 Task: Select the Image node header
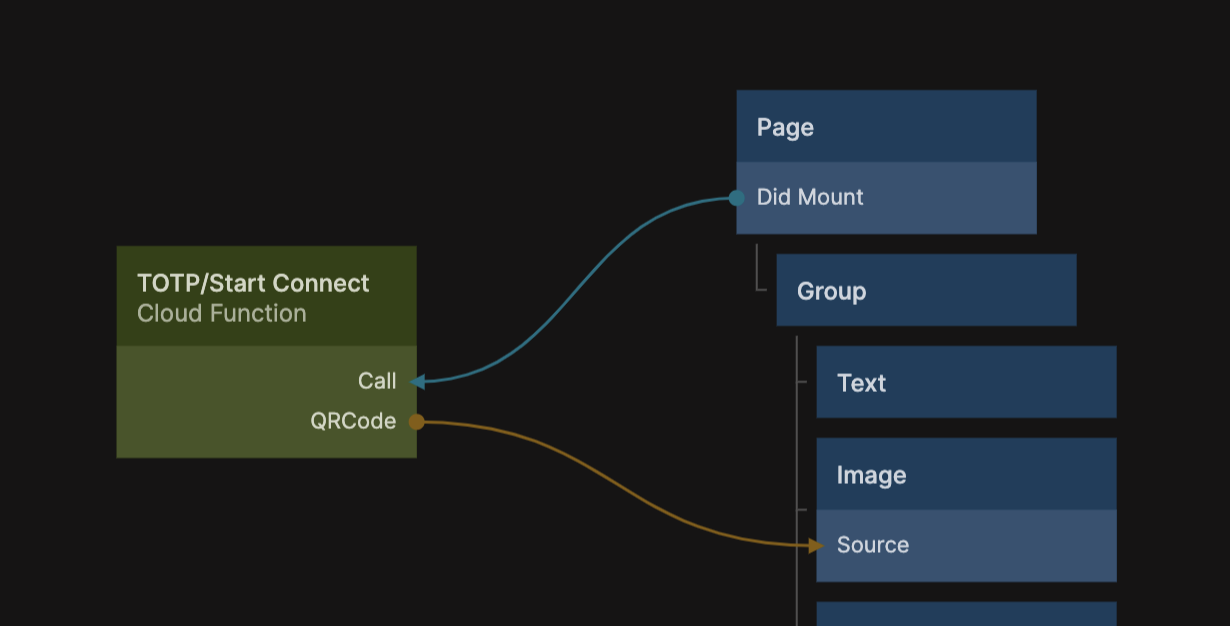(x=966, y=474)
